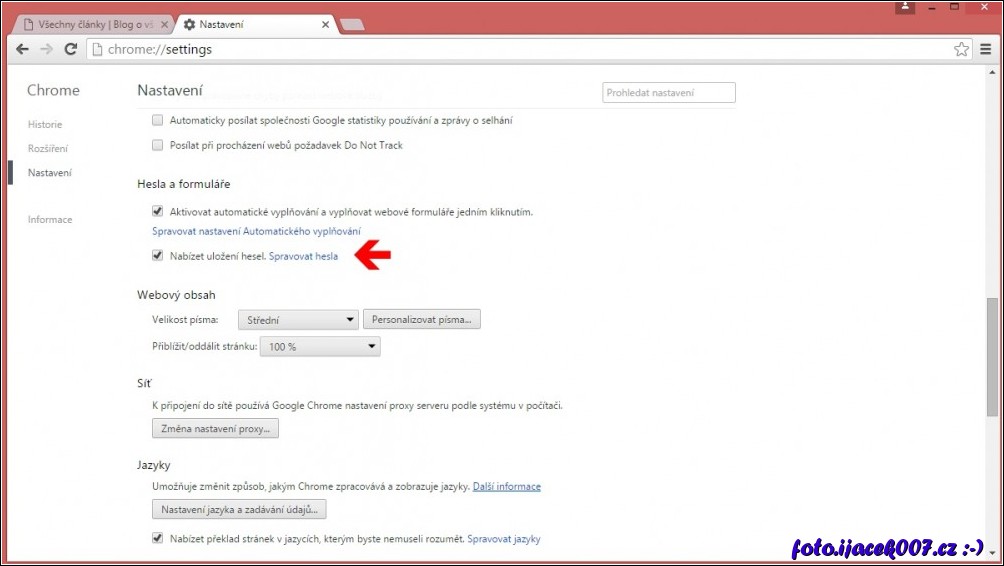Toggle the Do Not Track checkbox
The height and width of the screenshot is (566, 1004).
[157, 145]
